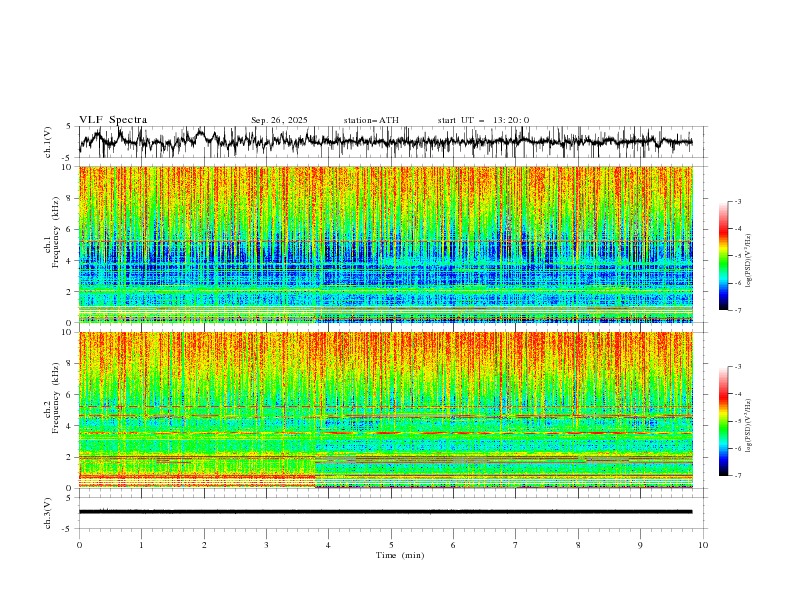Click the ch.3 flat waveform trace
The image size is (792, 612).
pyautogui.click(x=385, y=512)
